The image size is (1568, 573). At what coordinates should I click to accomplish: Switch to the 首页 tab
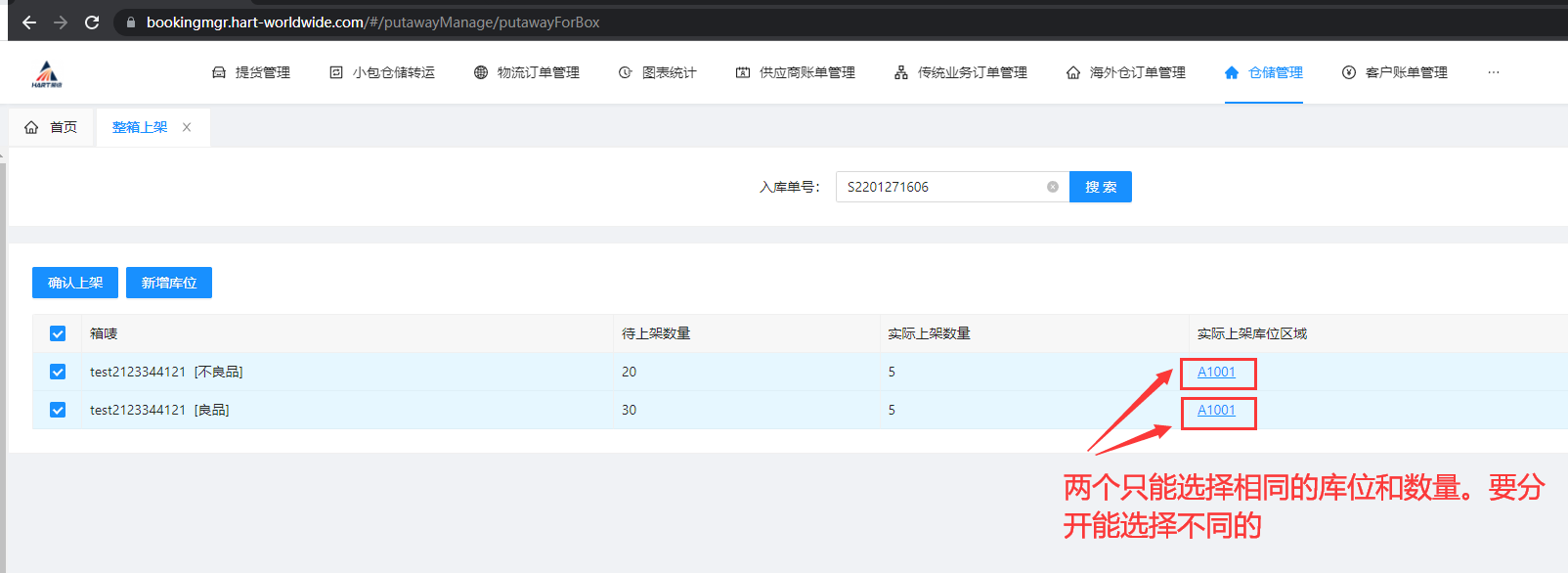pyautogui.click(x=52, y=127)
